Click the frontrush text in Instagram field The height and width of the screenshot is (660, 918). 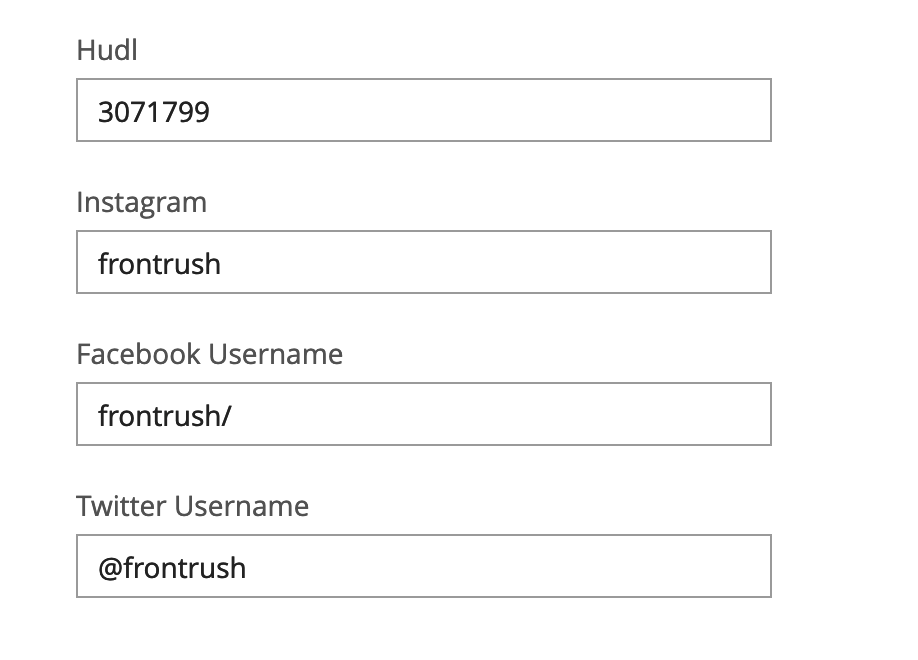click(x=159, y=264)
